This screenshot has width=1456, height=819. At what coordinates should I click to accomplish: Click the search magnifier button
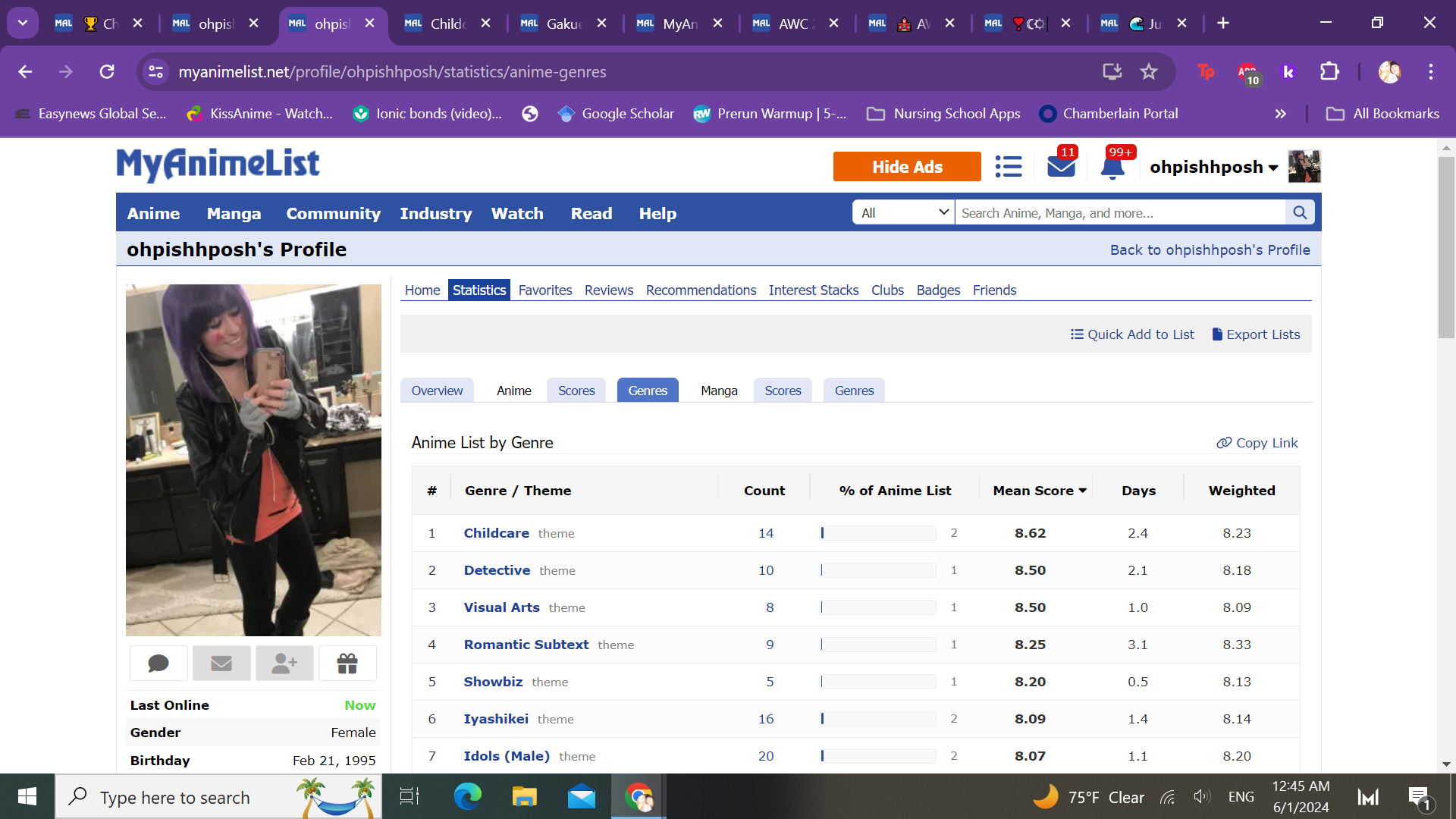pos(1300,212)
